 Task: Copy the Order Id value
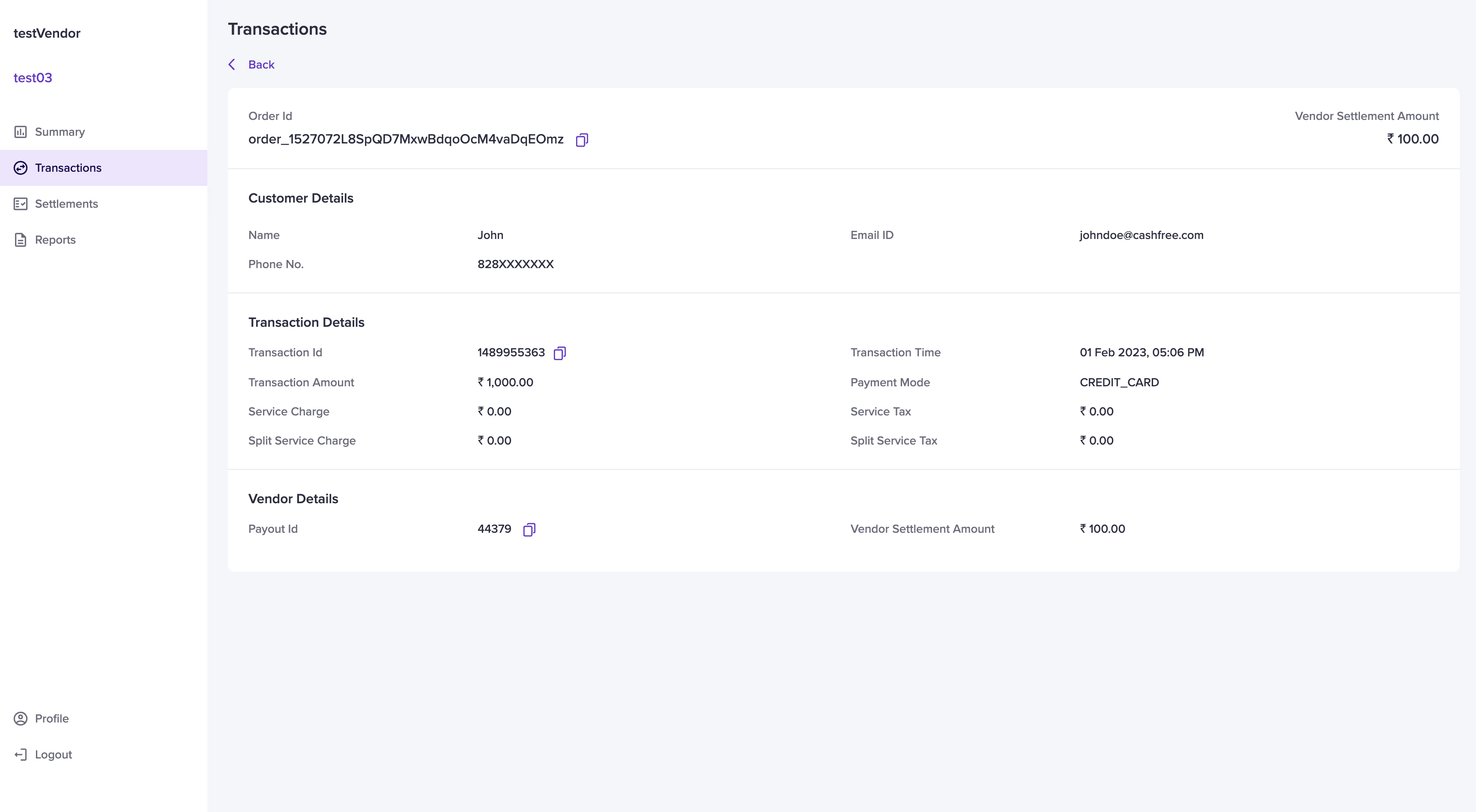click(x=582, y=140)
